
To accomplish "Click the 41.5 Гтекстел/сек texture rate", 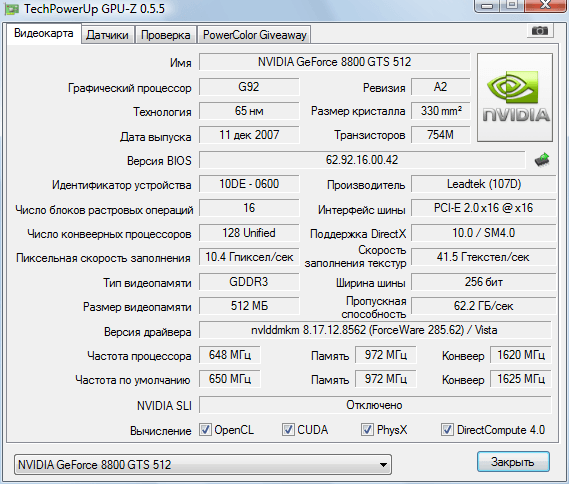I will coord(483,257).
